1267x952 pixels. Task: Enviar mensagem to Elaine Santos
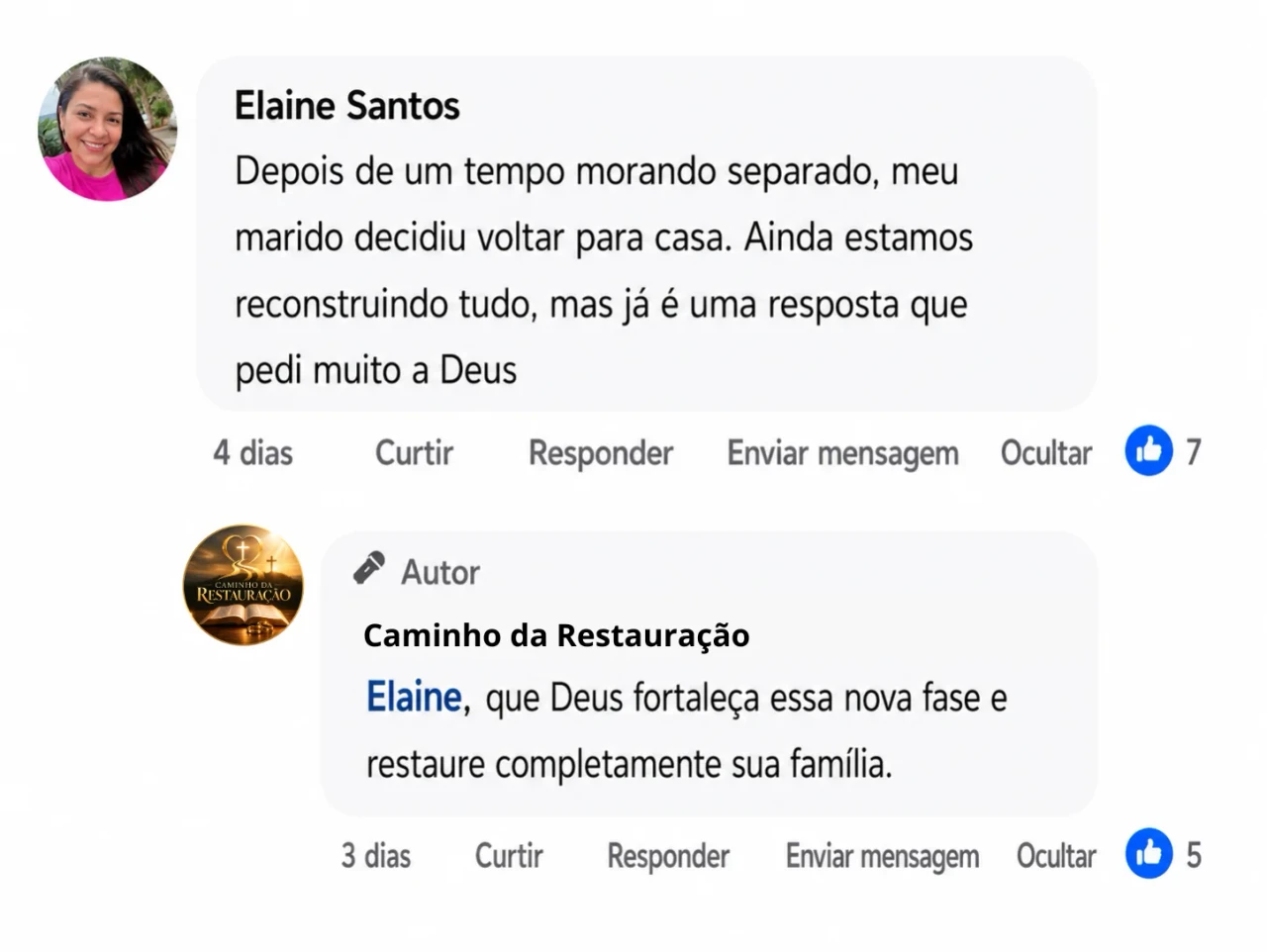click(x=843, y=453)
